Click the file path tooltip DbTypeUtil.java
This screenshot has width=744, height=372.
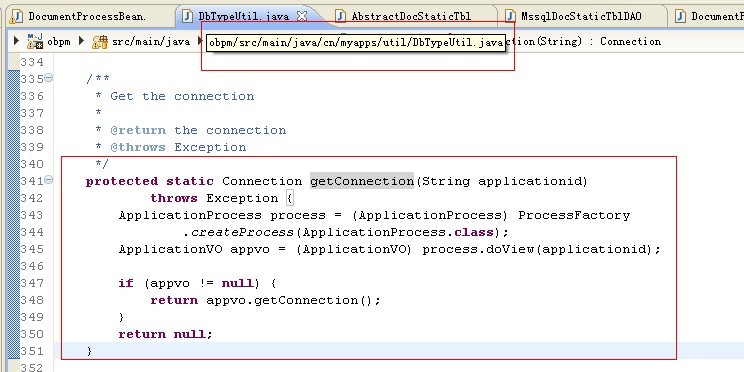click(x=355, y=42)
